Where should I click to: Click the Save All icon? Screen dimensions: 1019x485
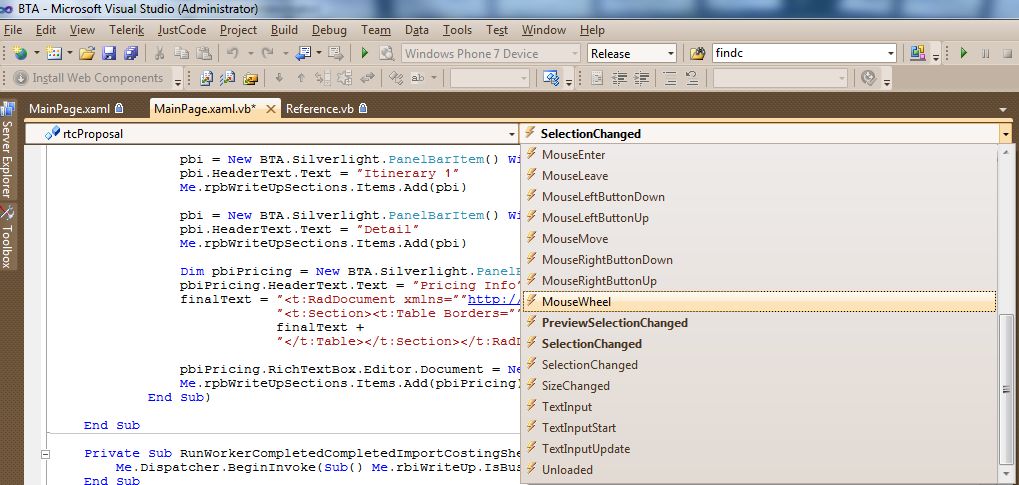pos(131,53)
